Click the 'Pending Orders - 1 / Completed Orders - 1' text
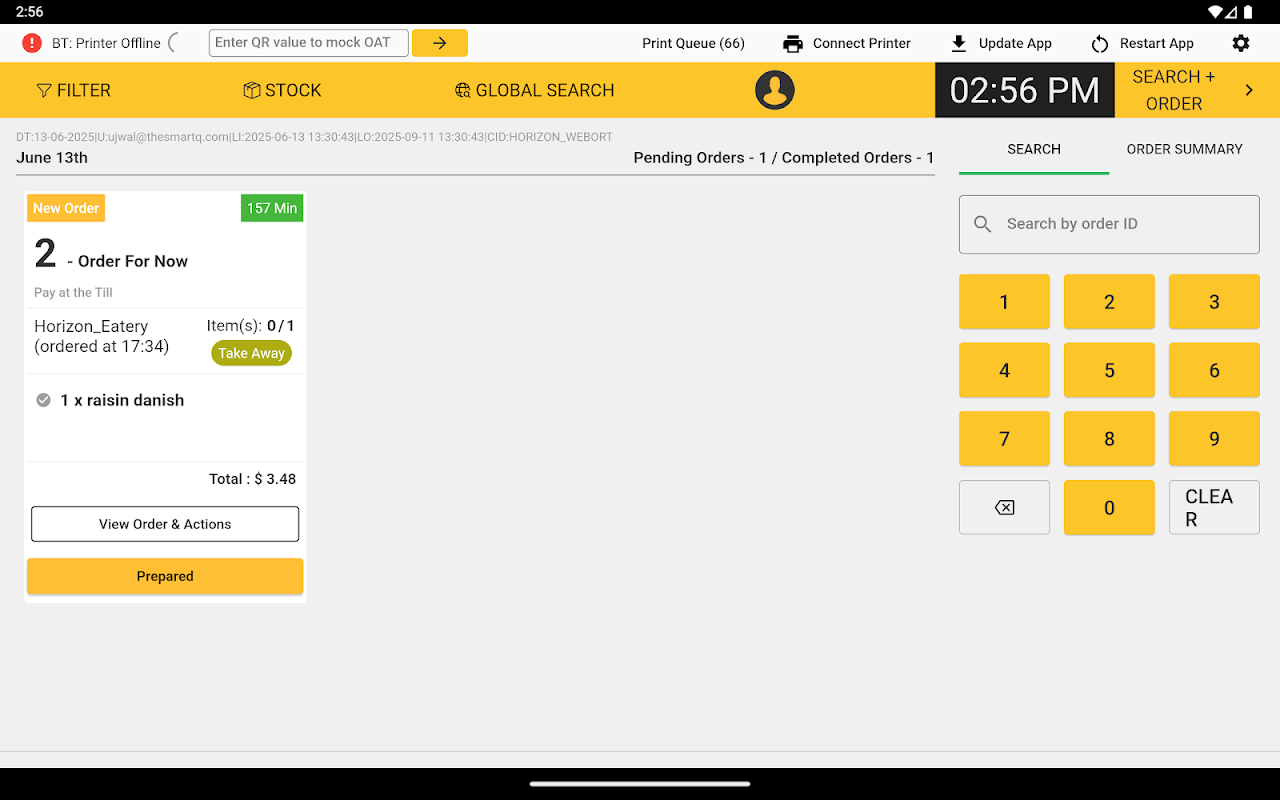1280x800 pixels. click(784, 158)
